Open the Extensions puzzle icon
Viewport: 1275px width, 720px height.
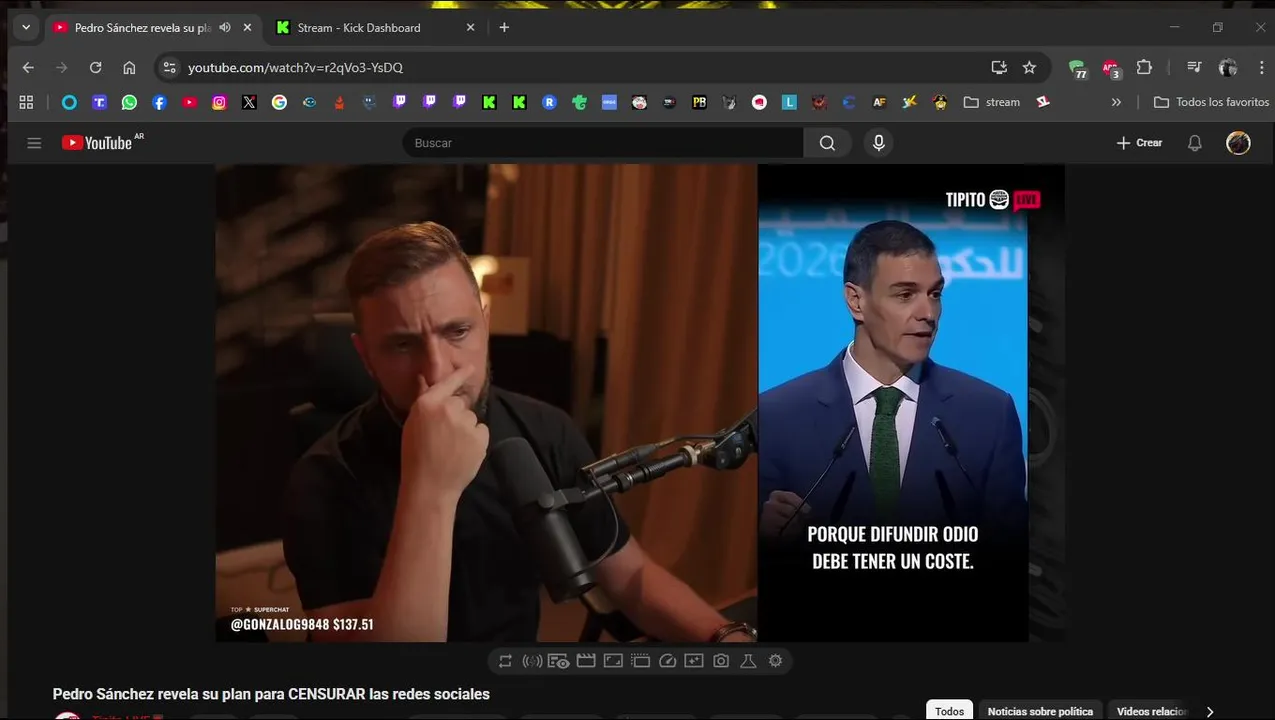click(x=1144, y=67)
